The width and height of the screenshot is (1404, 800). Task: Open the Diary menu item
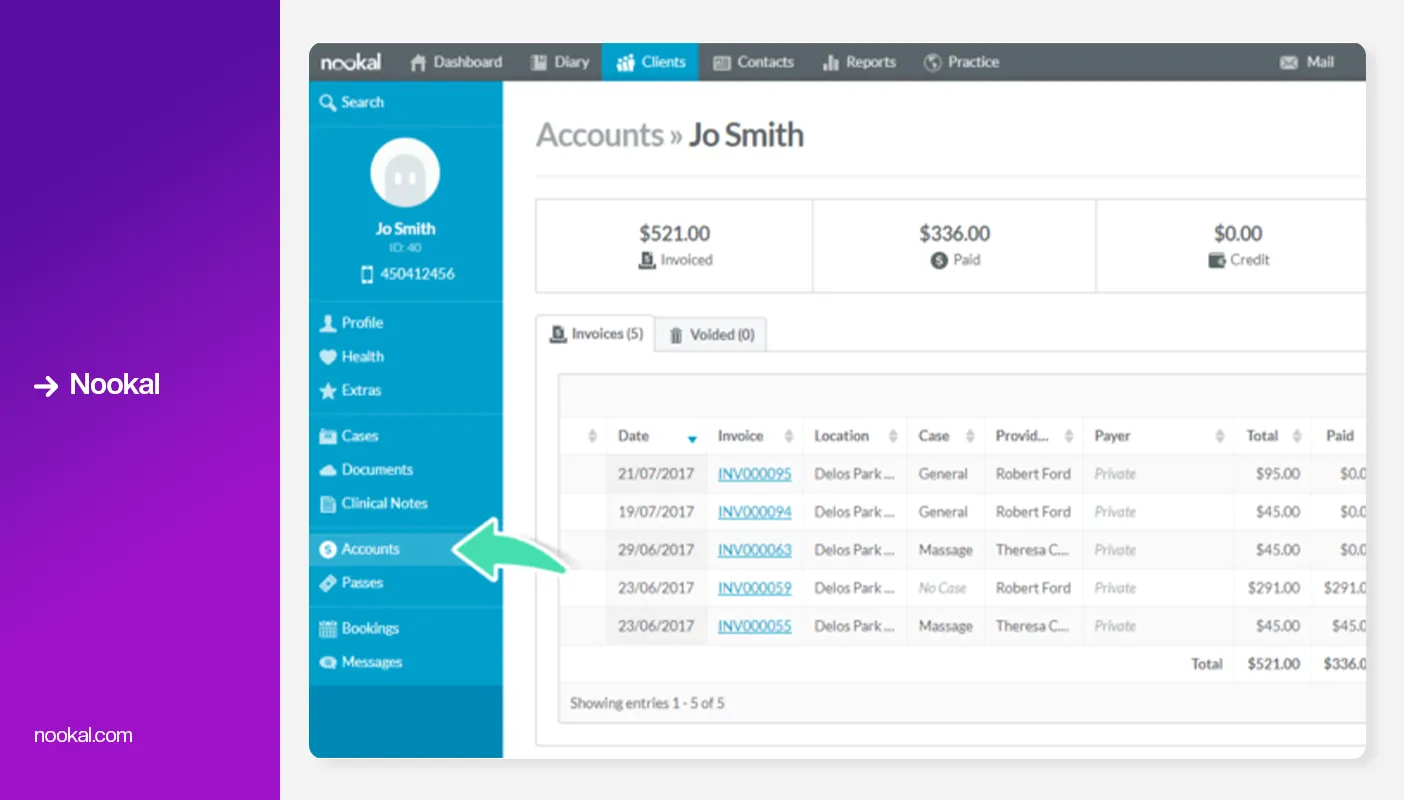tap(560, 62)
